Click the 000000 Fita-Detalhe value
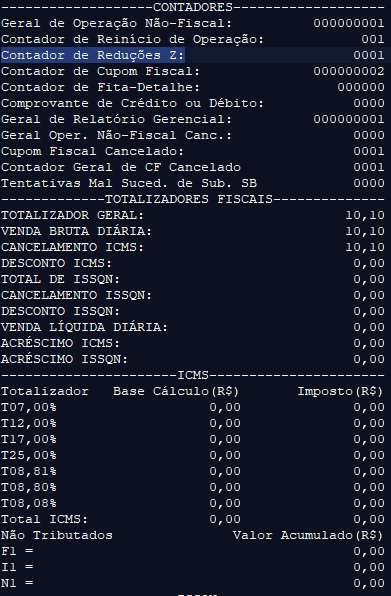The image size is (391, 596). pyautogui.click(x=361, y=87)
